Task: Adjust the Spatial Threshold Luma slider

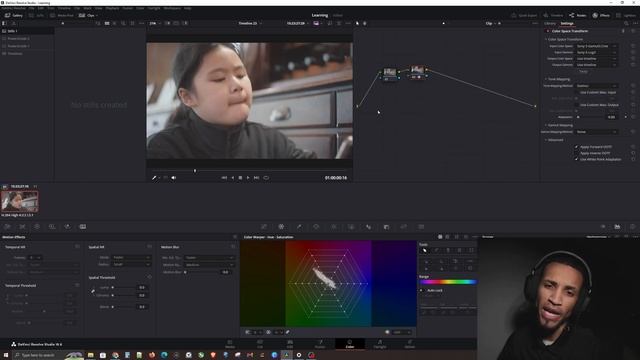Action: 123,287
